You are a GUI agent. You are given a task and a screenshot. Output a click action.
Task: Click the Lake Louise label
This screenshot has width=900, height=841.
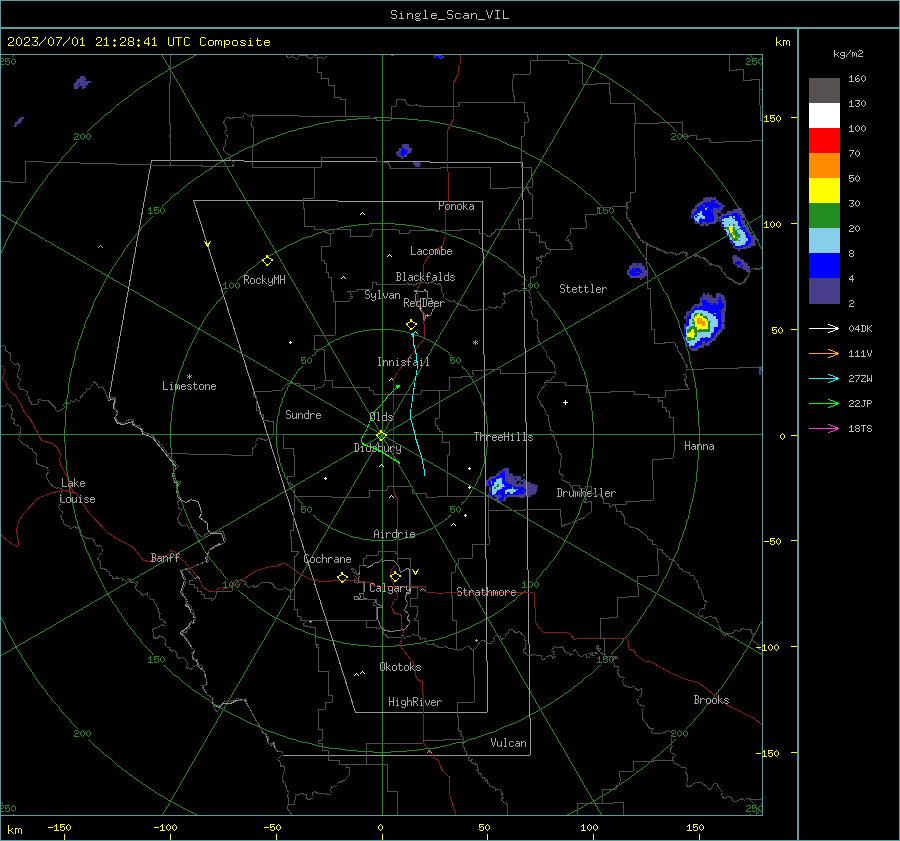[77, 491]
